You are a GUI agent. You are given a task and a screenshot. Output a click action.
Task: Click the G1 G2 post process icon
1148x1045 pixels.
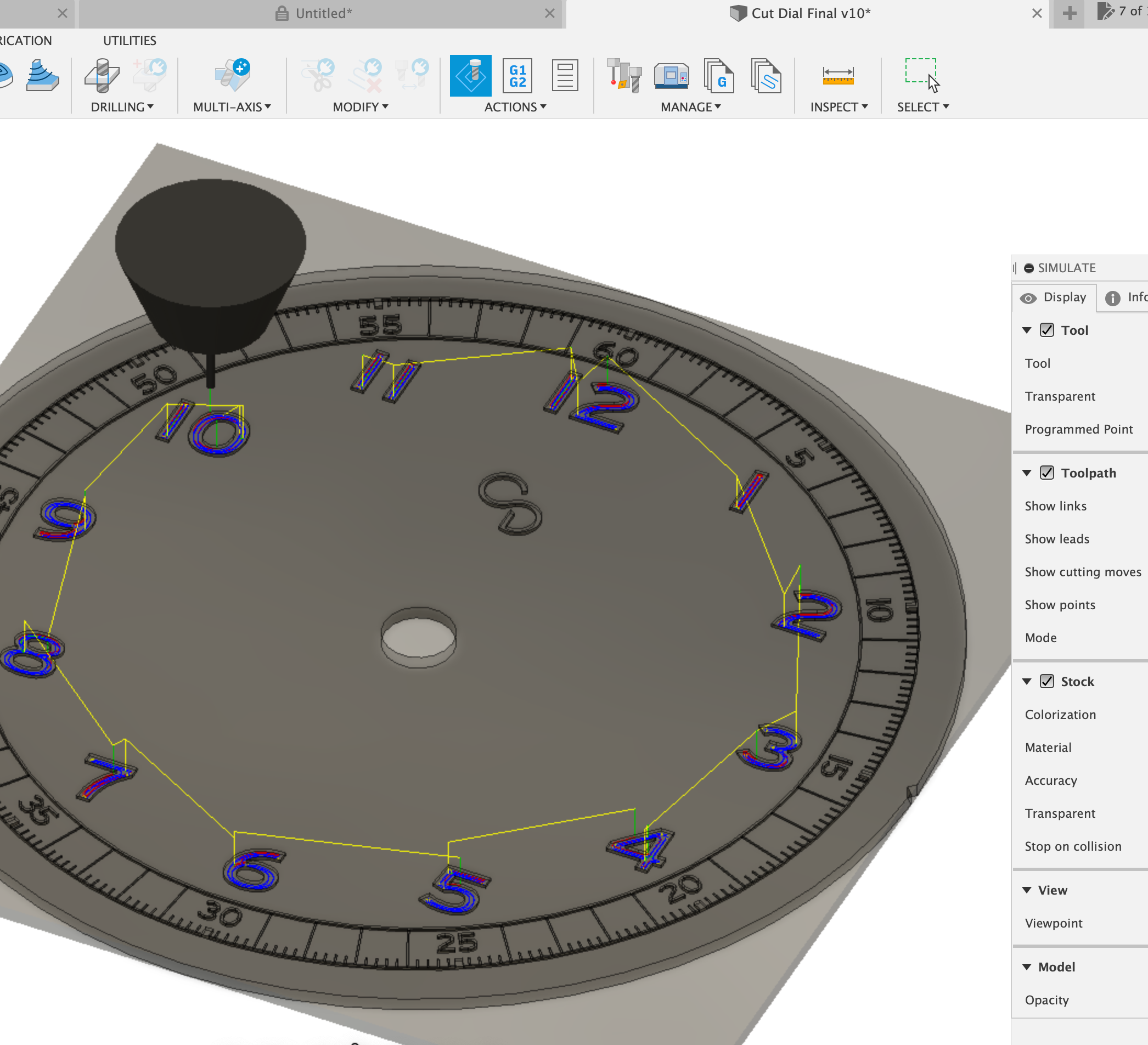(517, 76)
